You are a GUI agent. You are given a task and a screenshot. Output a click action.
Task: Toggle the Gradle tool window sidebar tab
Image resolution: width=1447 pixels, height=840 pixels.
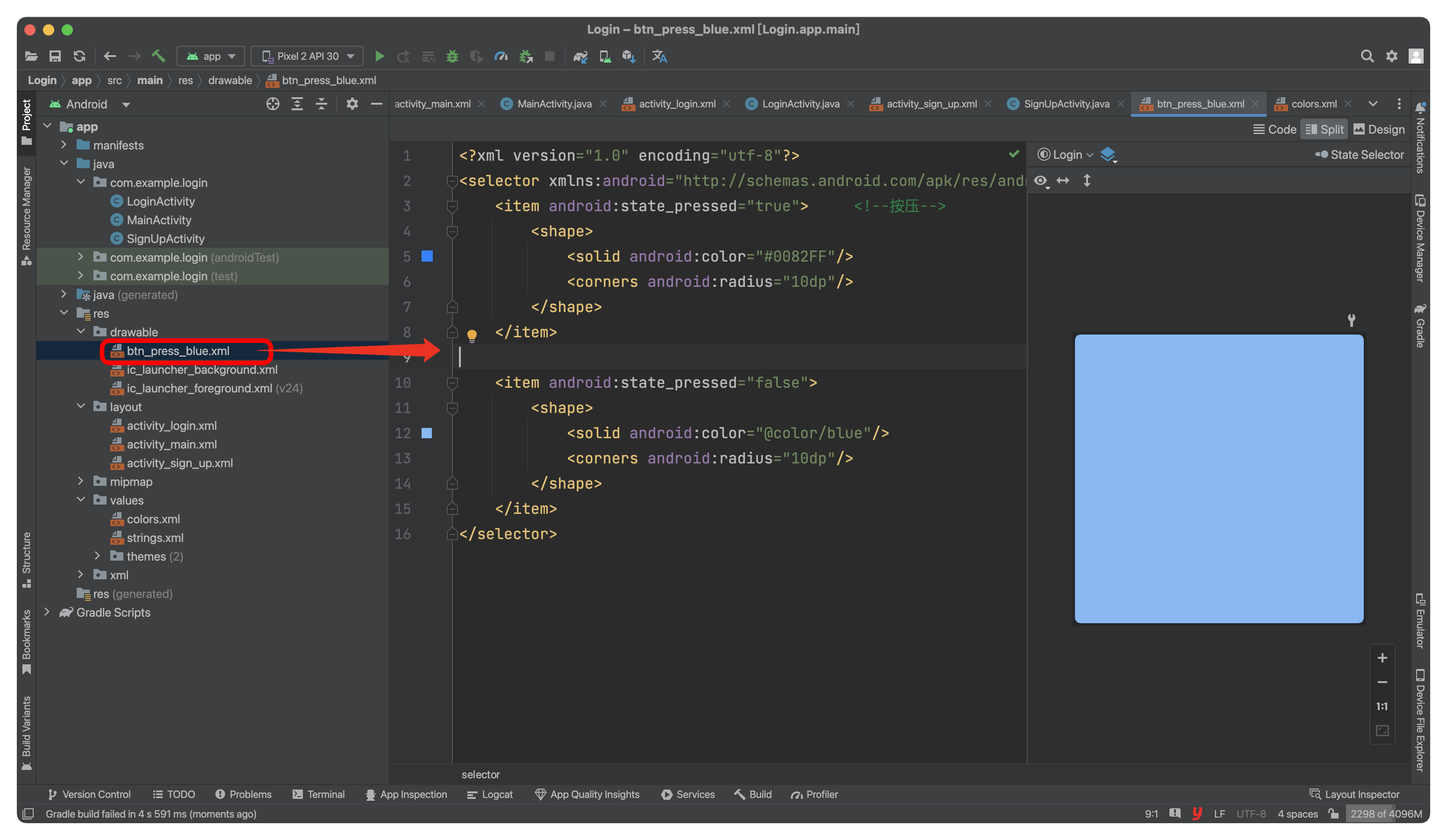click(1420, 325)
